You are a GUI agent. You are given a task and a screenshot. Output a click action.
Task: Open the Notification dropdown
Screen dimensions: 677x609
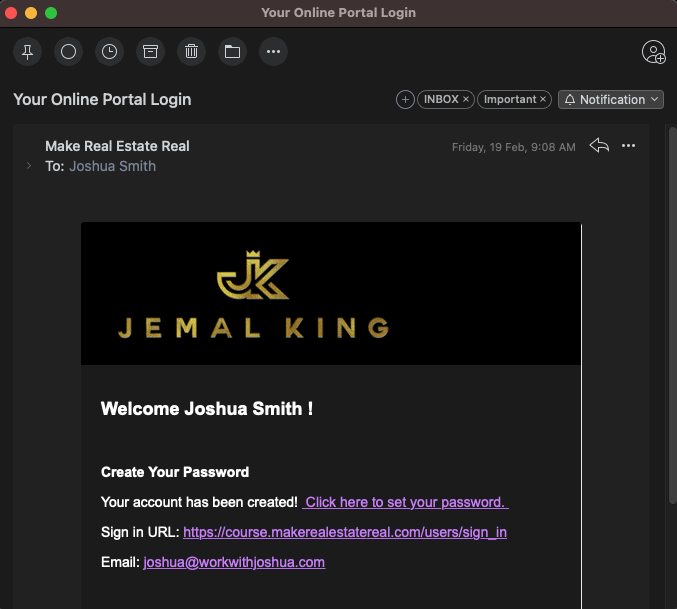coord(611,100)
